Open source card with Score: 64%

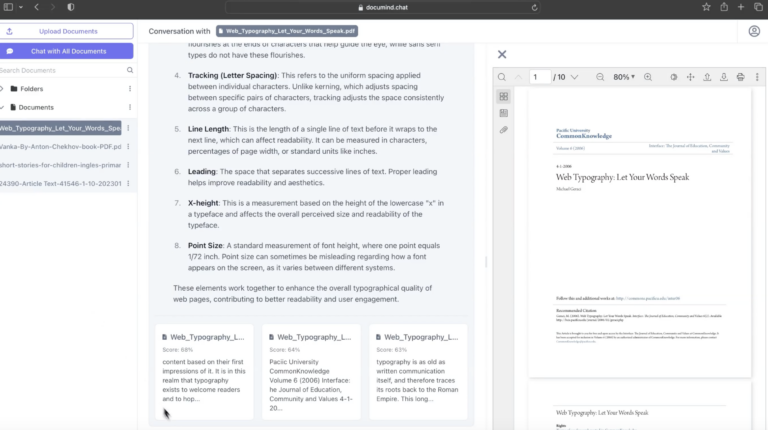click(x=312, y=372)
